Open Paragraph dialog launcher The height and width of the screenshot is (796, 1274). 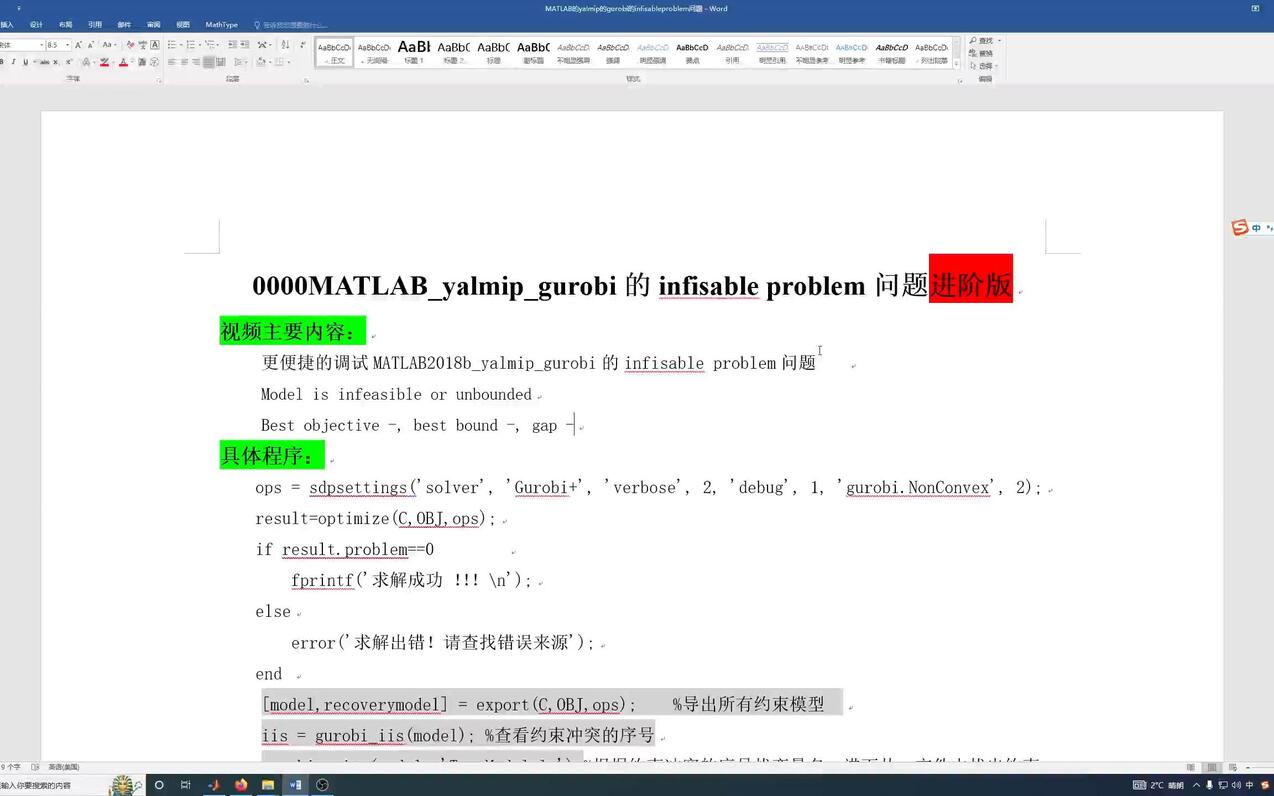coord(306,81)
